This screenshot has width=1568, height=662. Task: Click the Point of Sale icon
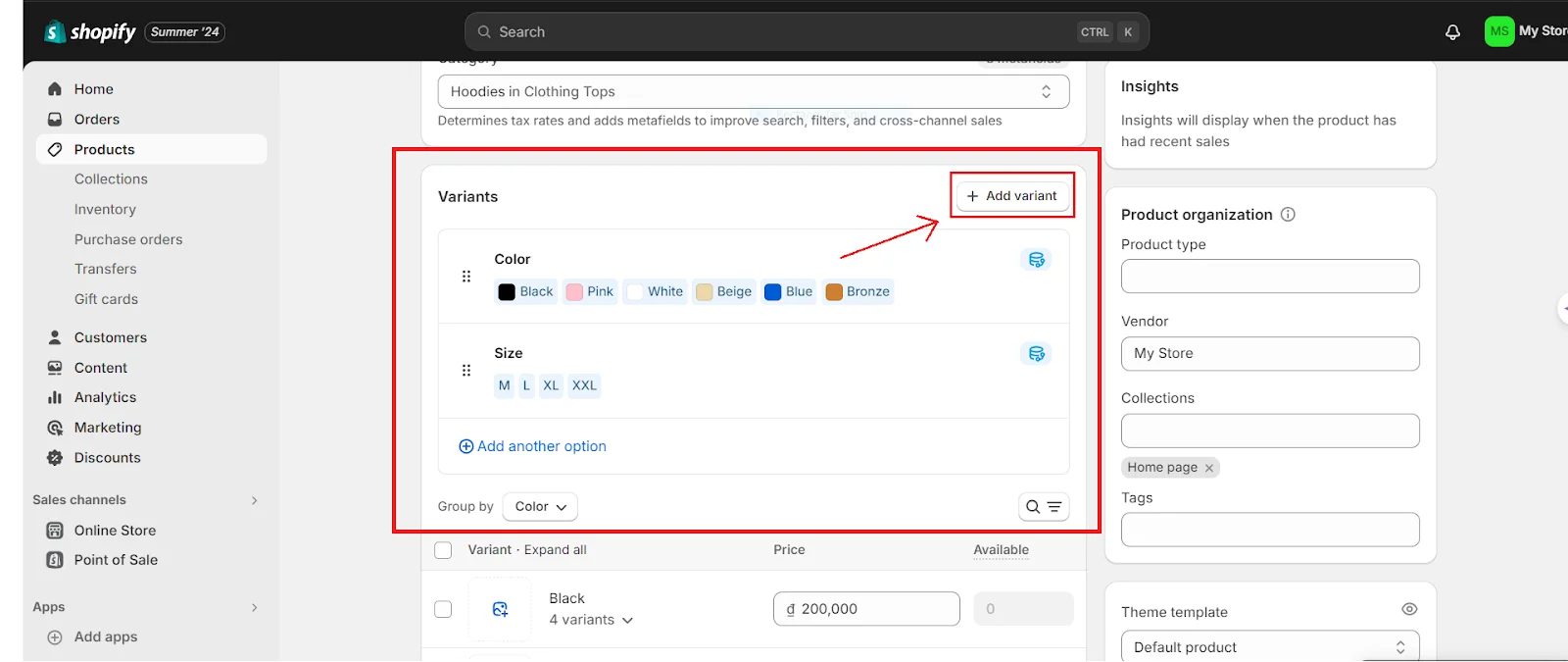(55, 559)
